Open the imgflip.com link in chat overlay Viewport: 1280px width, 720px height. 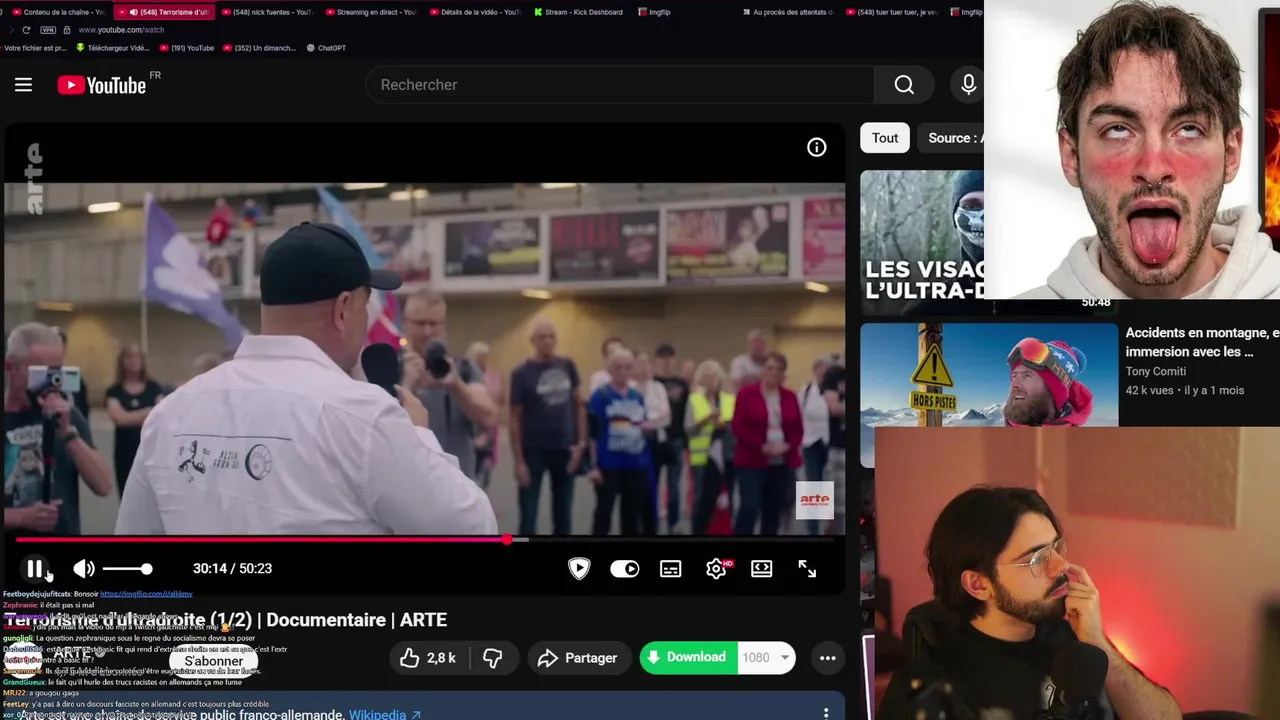tap(146, 594)
